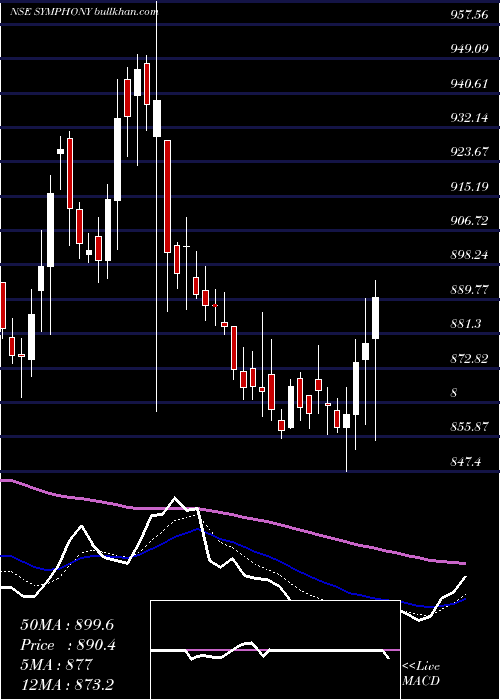The image size is (500, 700).
Task: Click the 5MA : 877 readout
Action: click(56, 665)
